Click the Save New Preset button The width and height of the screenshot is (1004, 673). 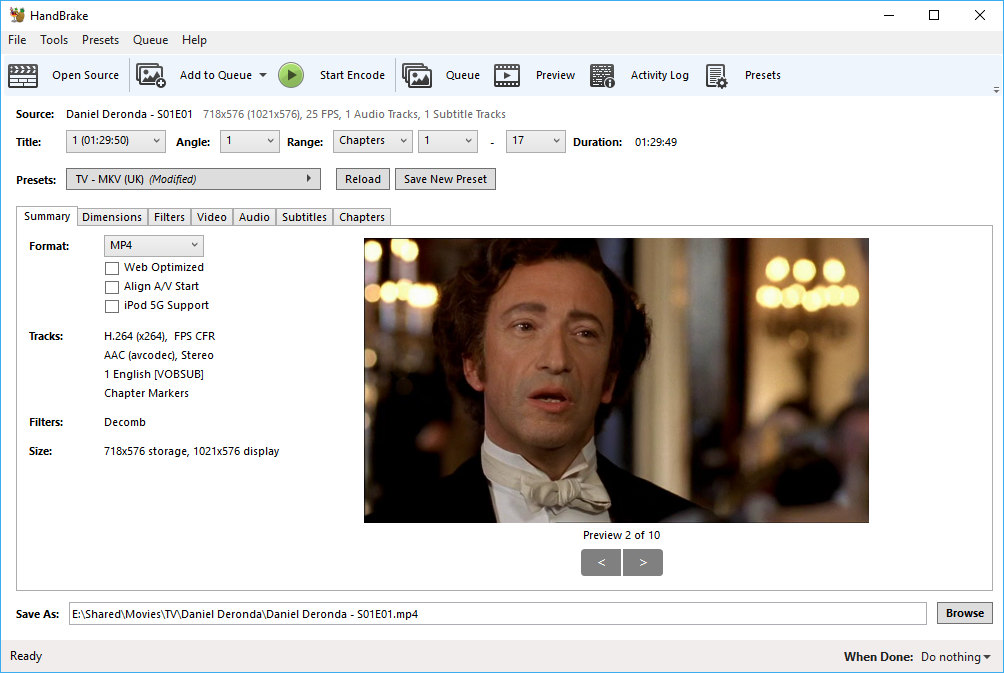click(x=445, y=179)
